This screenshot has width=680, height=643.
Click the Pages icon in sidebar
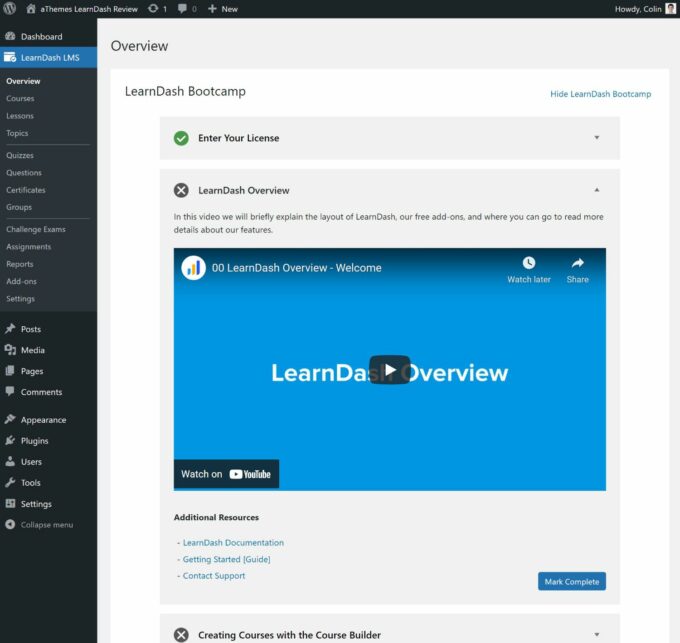click(10, 371)
